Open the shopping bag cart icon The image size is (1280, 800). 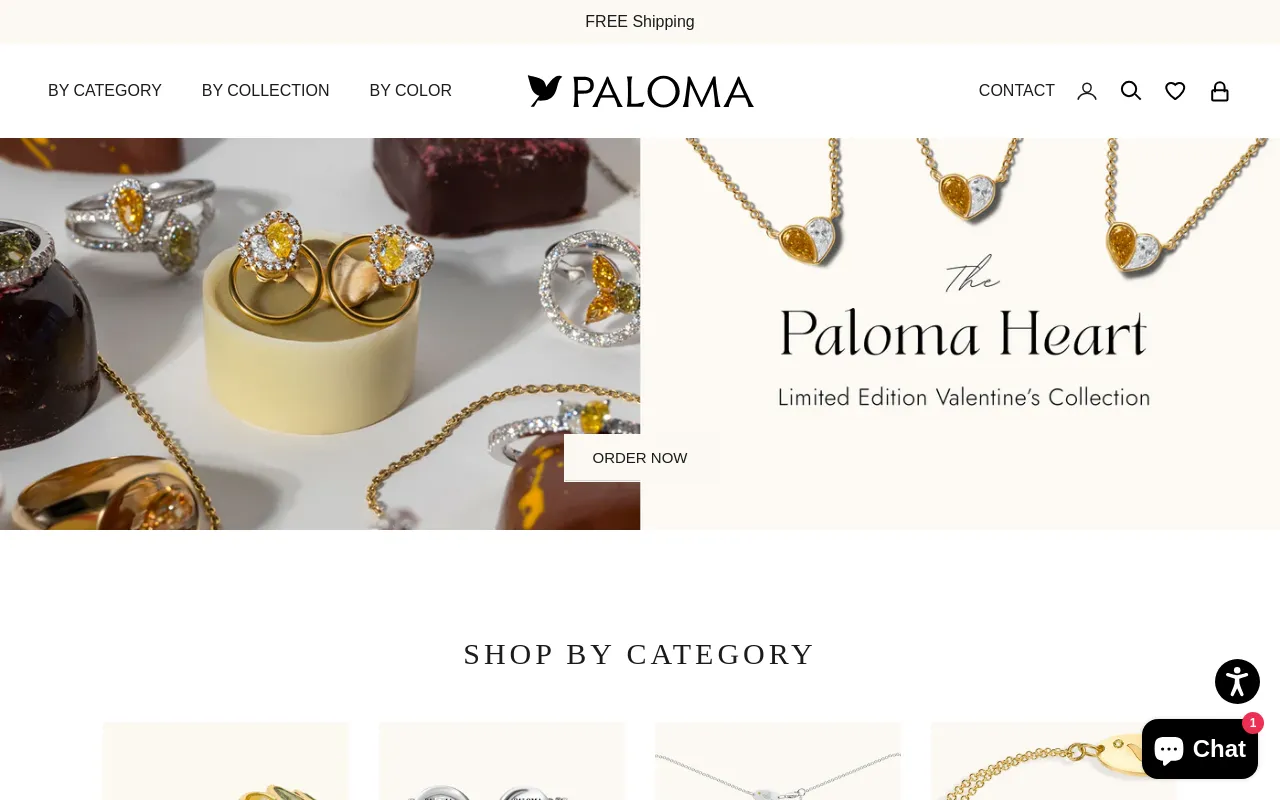(1220, 91)
